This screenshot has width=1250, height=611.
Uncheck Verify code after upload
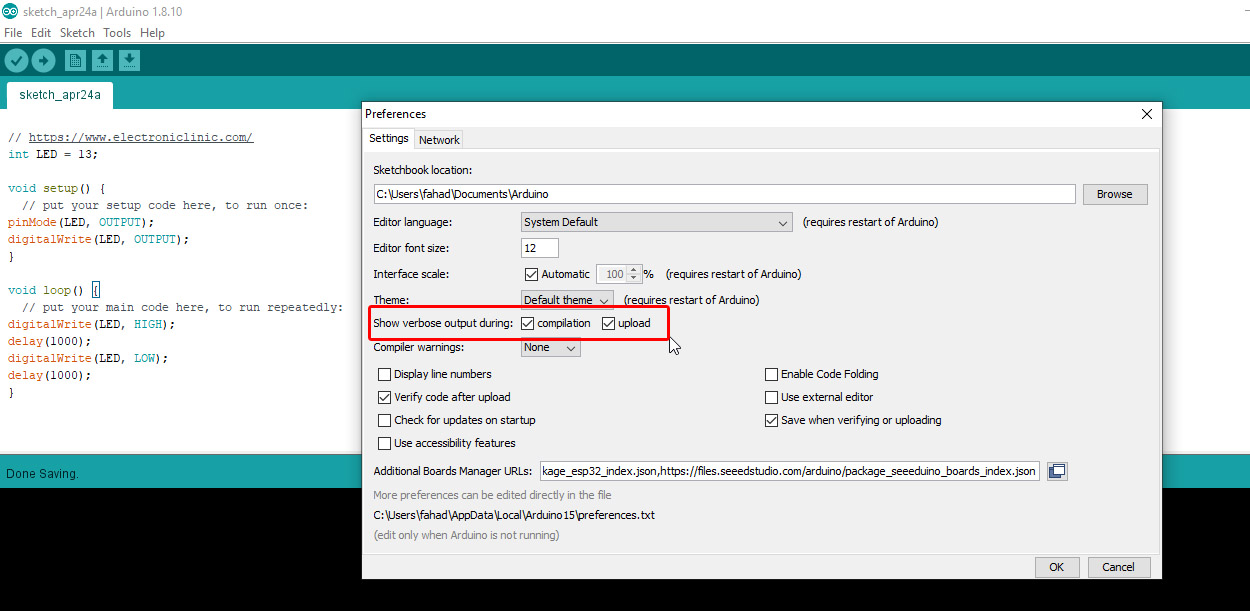pos(385,397)
